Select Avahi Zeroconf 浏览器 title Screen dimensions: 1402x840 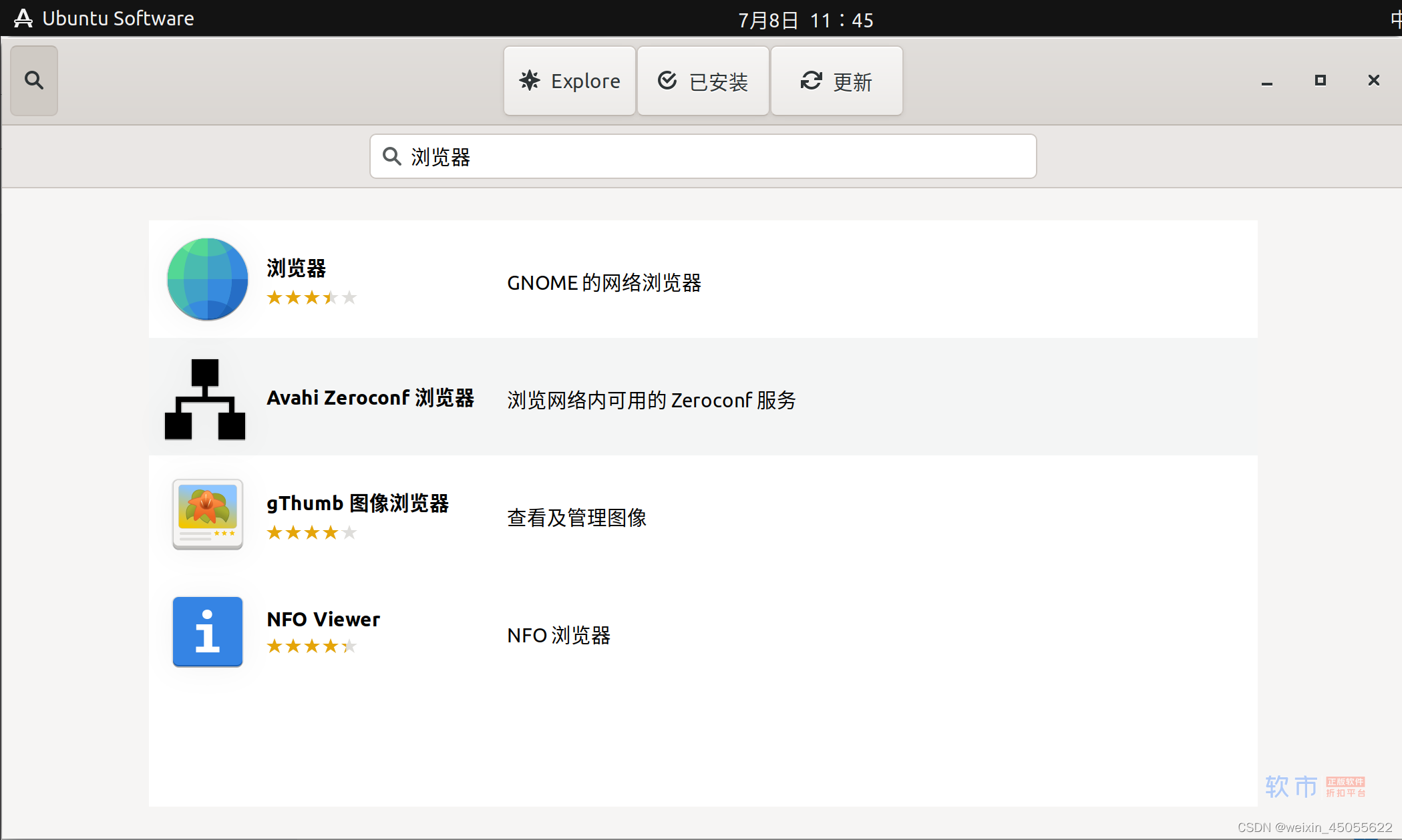point(370,398)
